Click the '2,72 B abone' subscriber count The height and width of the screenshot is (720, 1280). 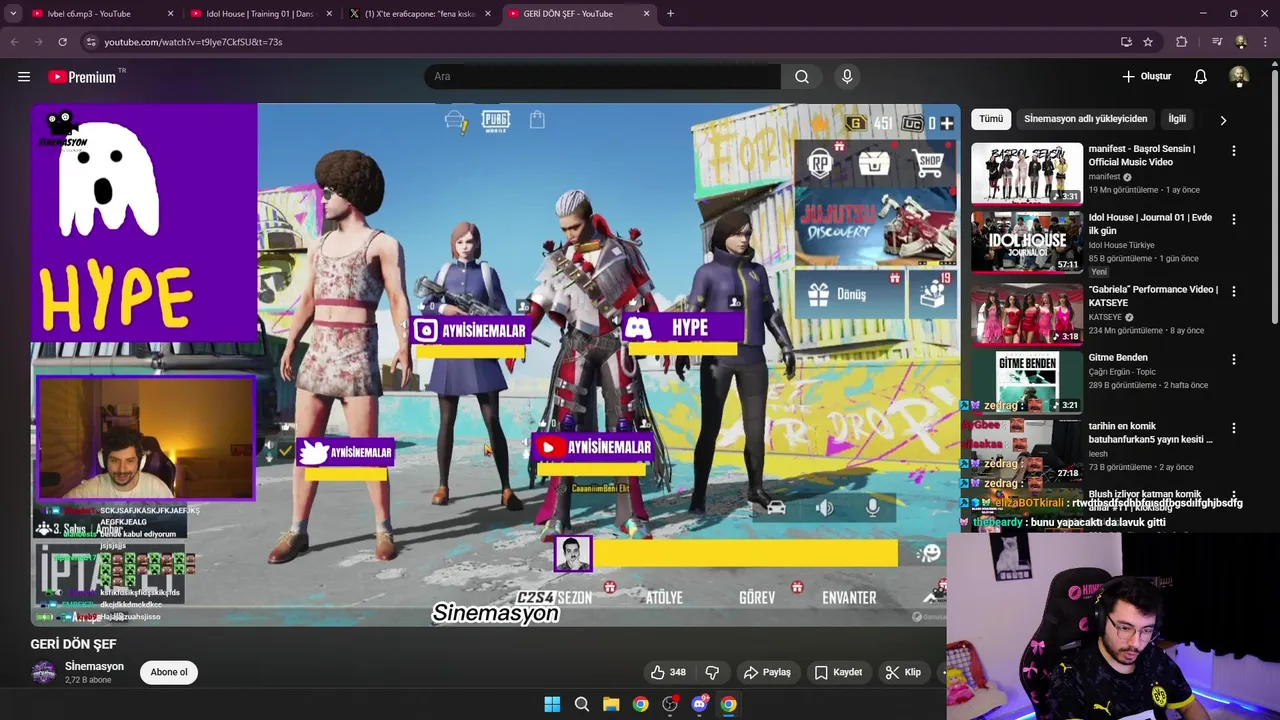point(88,680)
